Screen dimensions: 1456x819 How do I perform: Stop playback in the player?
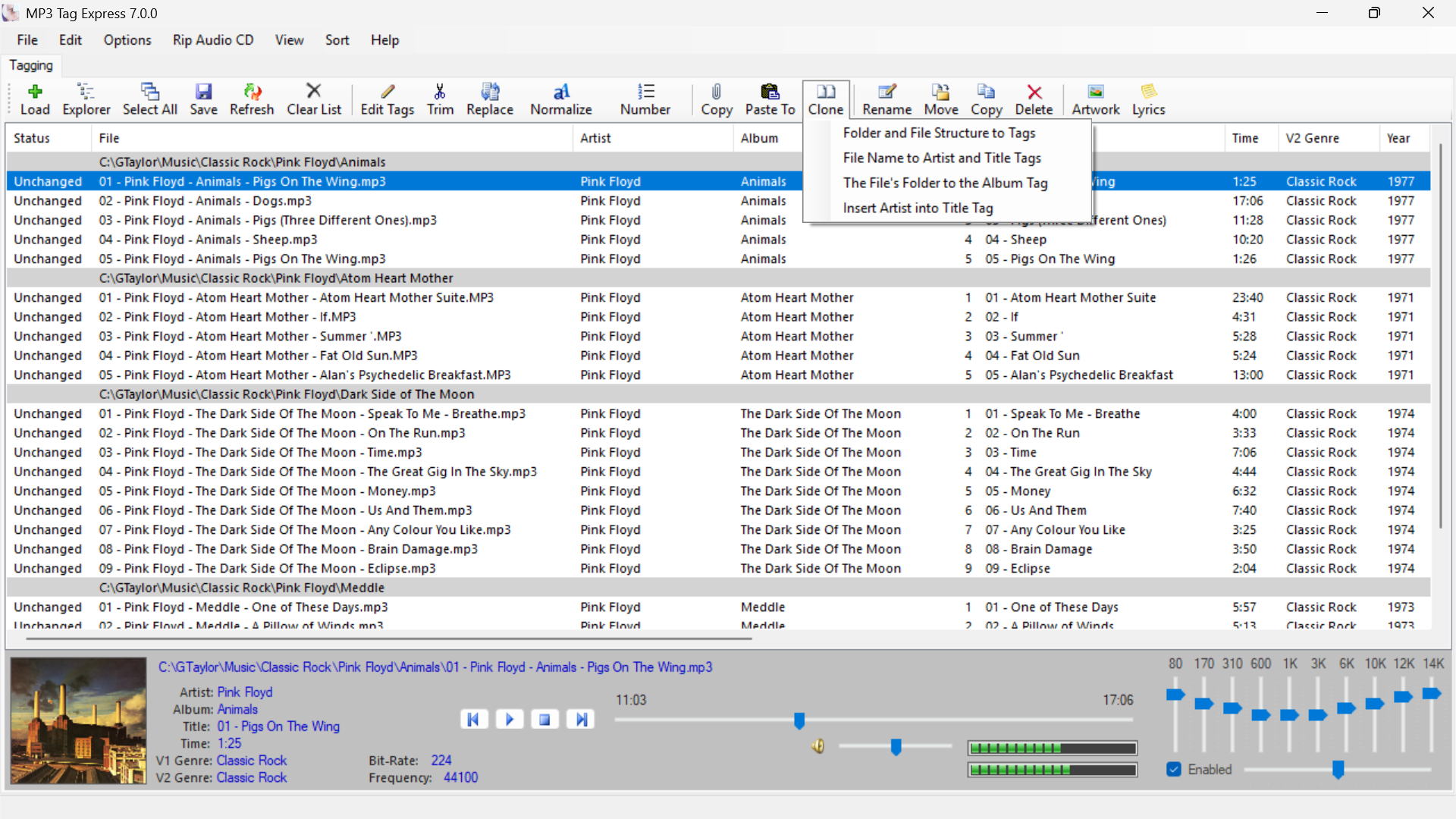click(545, 719)
